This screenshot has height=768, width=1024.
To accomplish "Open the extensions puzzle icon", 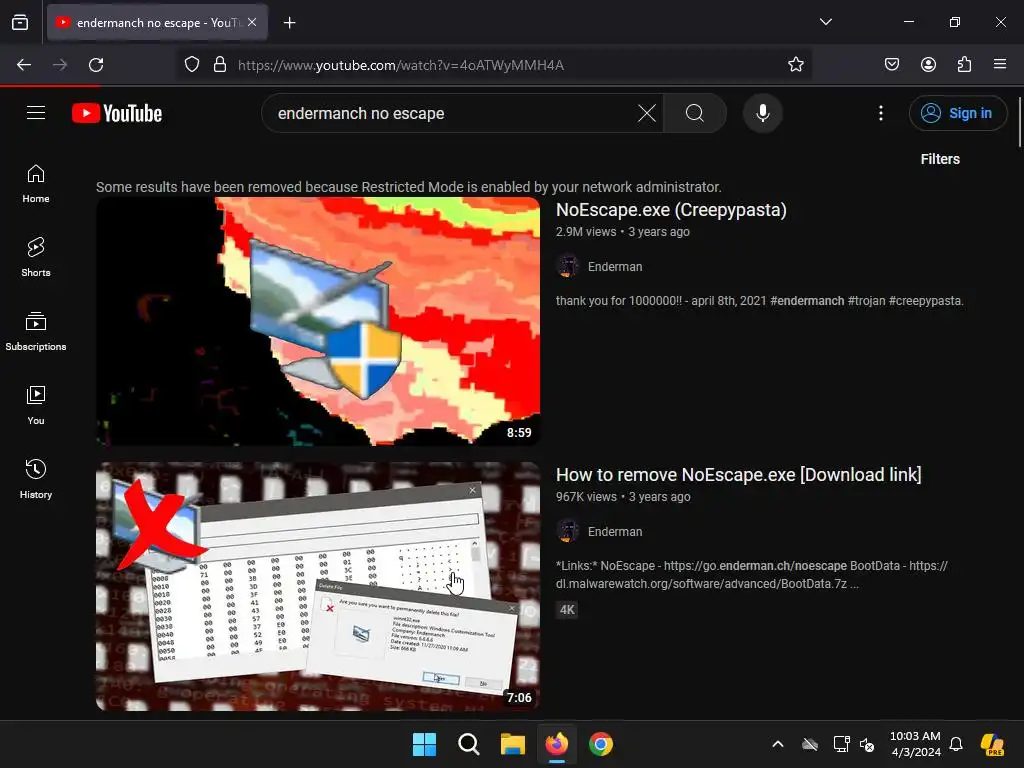I will (x=964, y=64).
